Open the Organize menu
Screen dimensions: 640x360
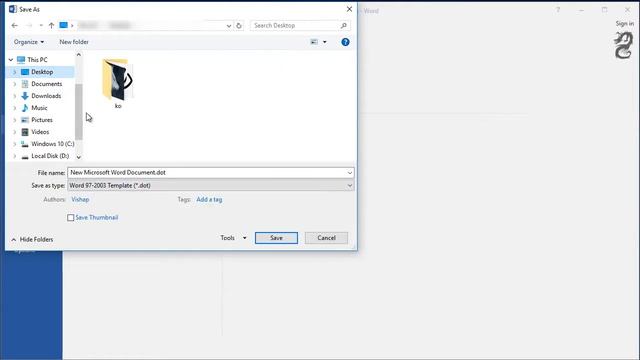(29, 42)
